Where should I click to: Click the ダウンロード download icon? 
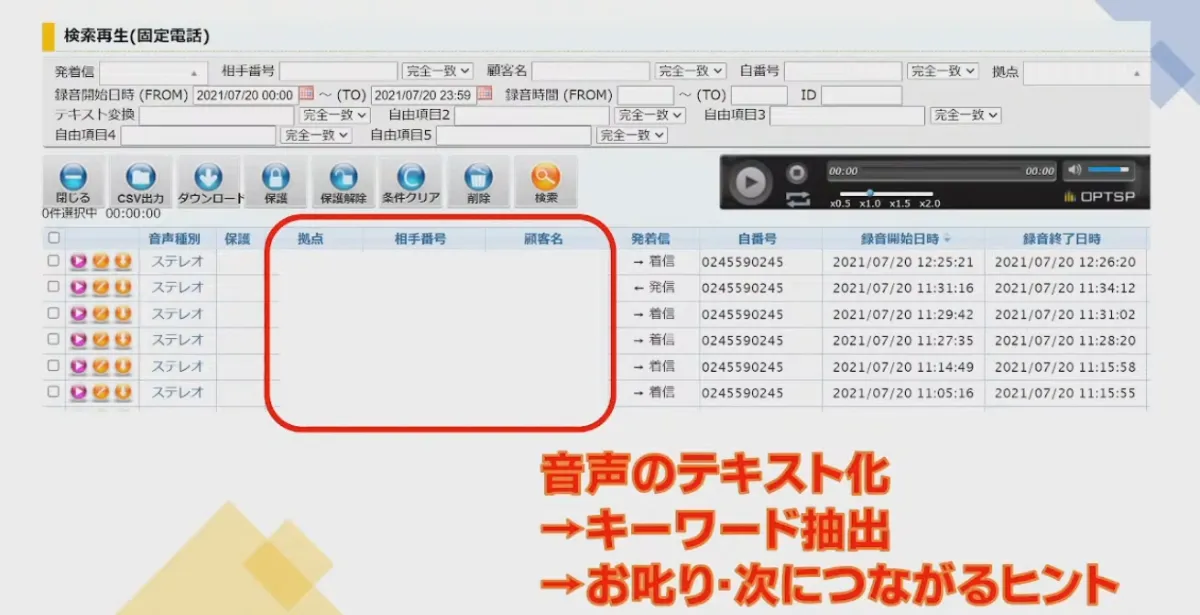(208, 178)
